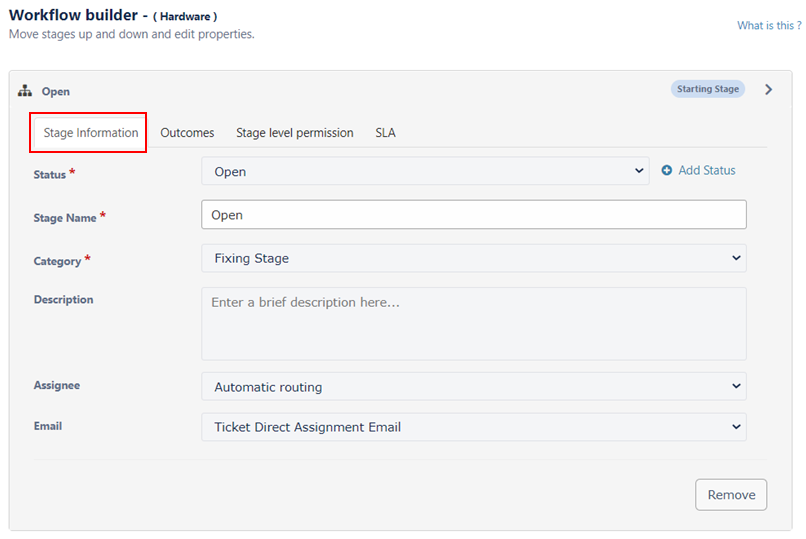Open the Assignee dropdown showing Automatic routing

(474, 386)
